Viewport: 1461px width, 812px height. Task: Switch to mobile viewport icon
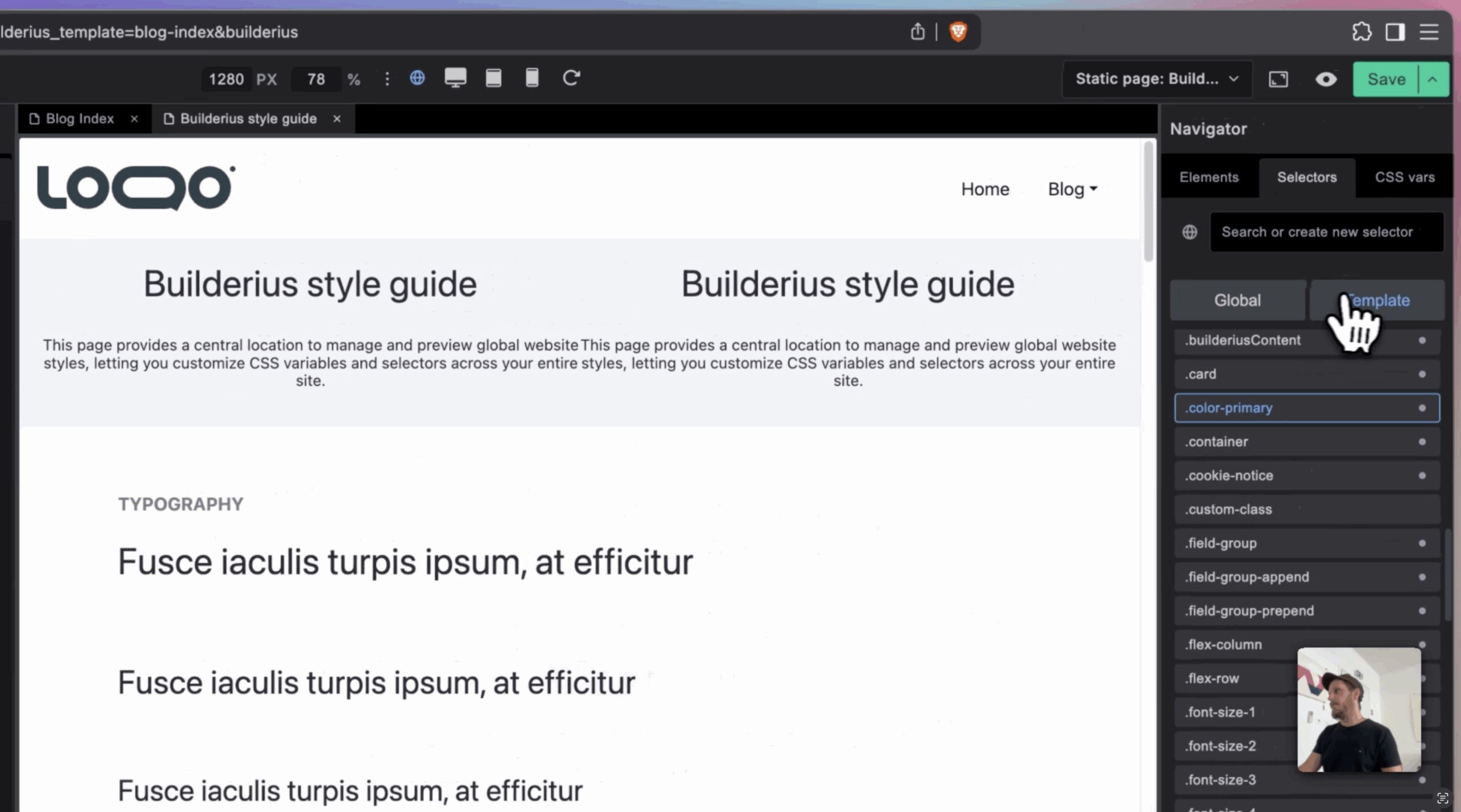pos(531,78)
